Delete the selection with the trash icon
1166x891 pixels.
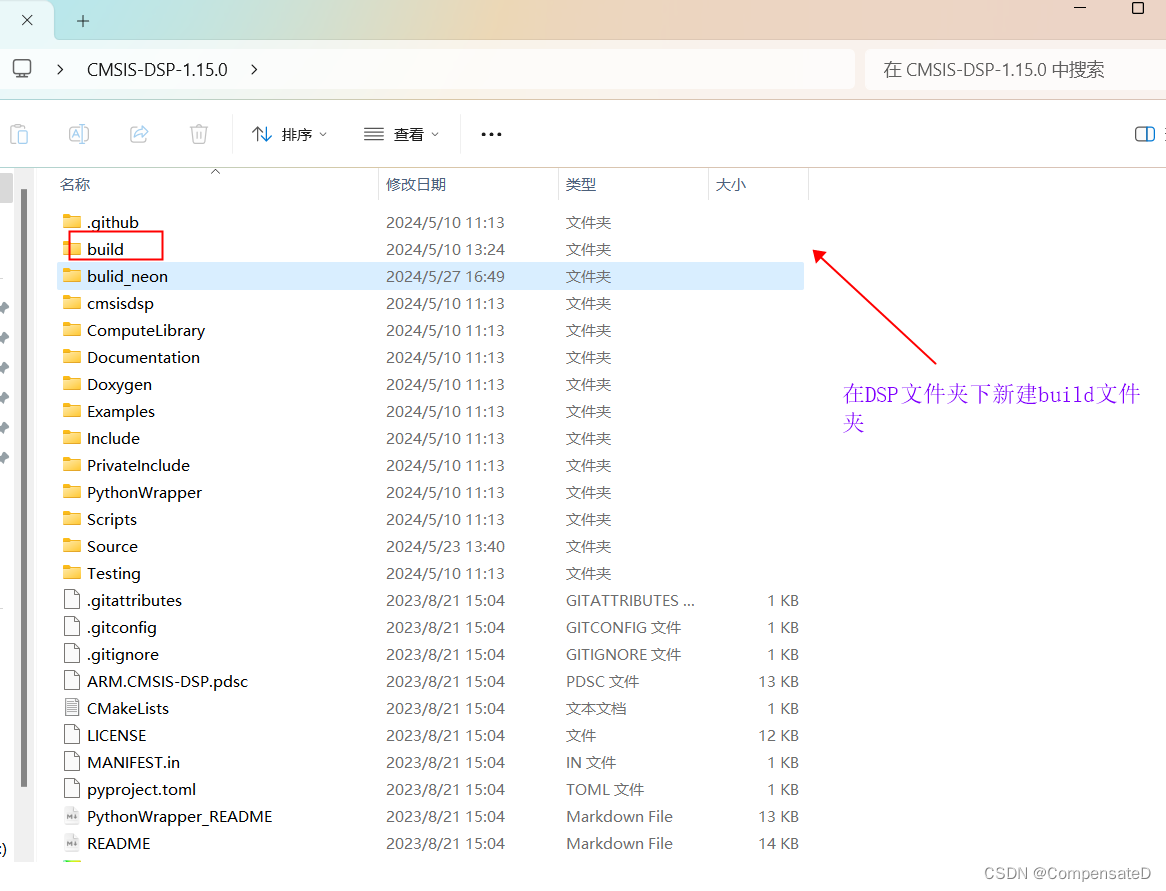[x=198, y=133]
